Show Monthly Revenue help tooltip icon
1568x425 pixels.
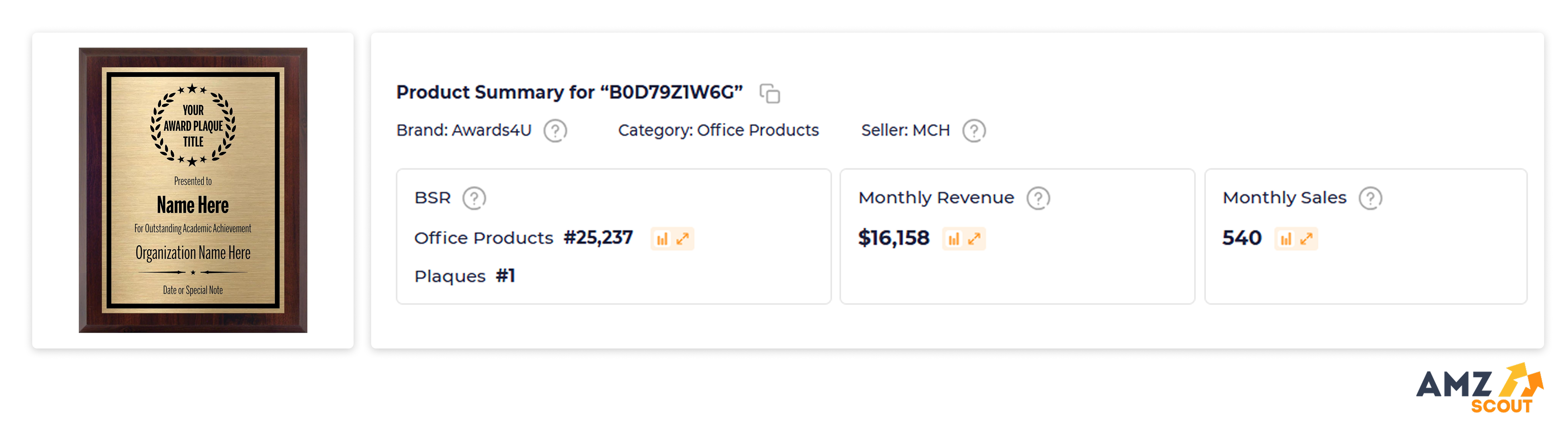click(1038, 198)
